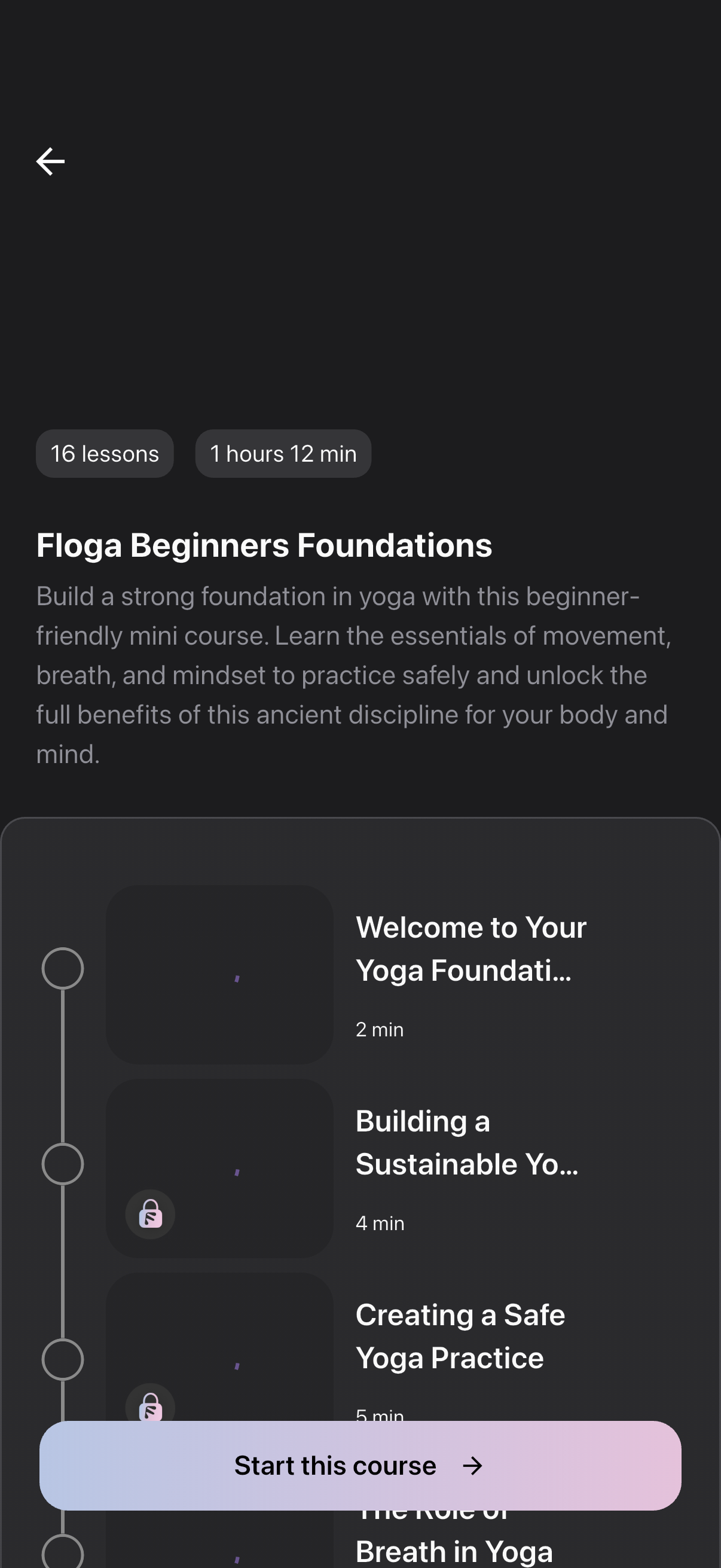Open Building a Sustainable Yo… lesson title

point(467,1143)
